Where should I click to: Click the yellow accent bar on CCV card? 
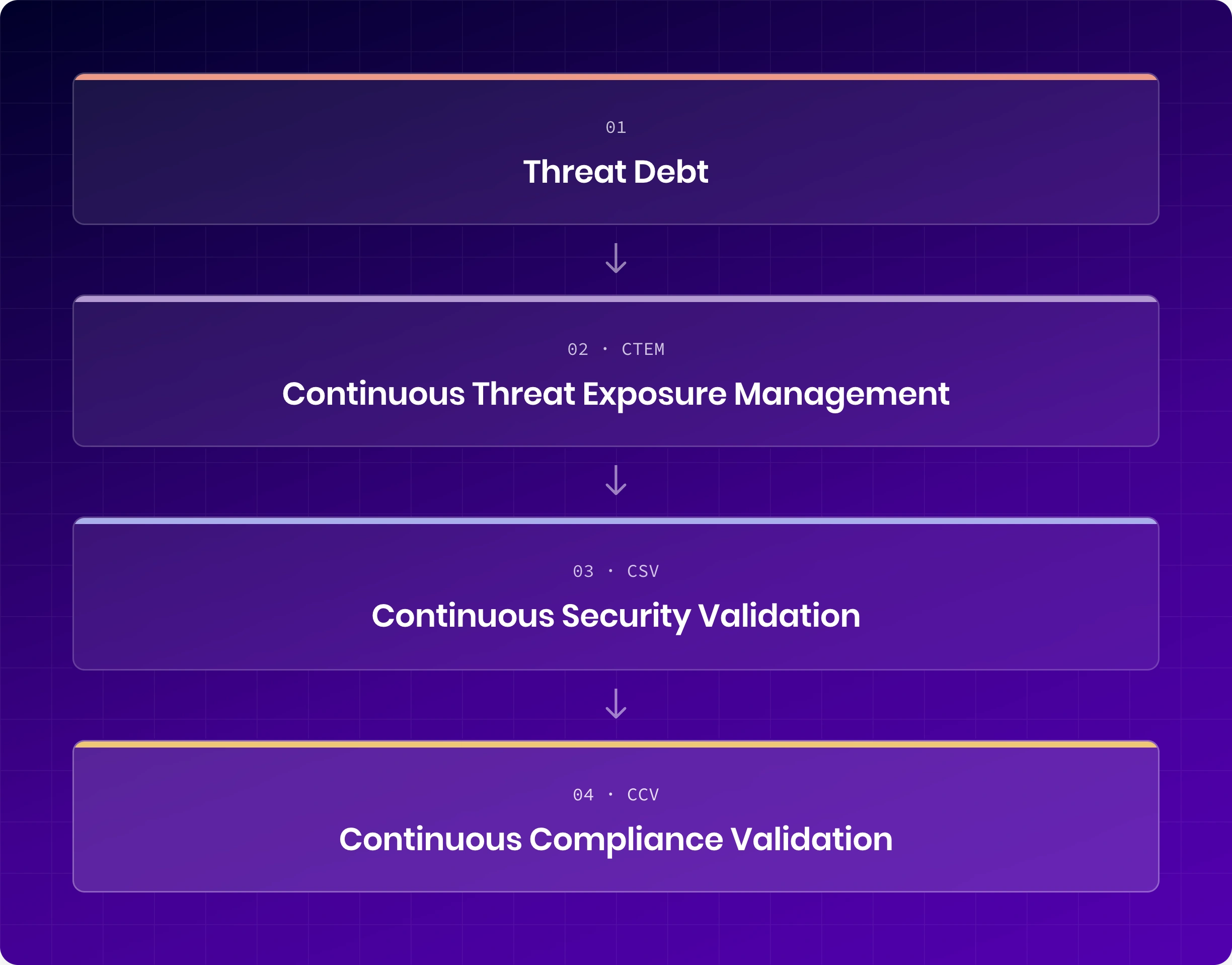pyautogui.click(x=615, y=744)
